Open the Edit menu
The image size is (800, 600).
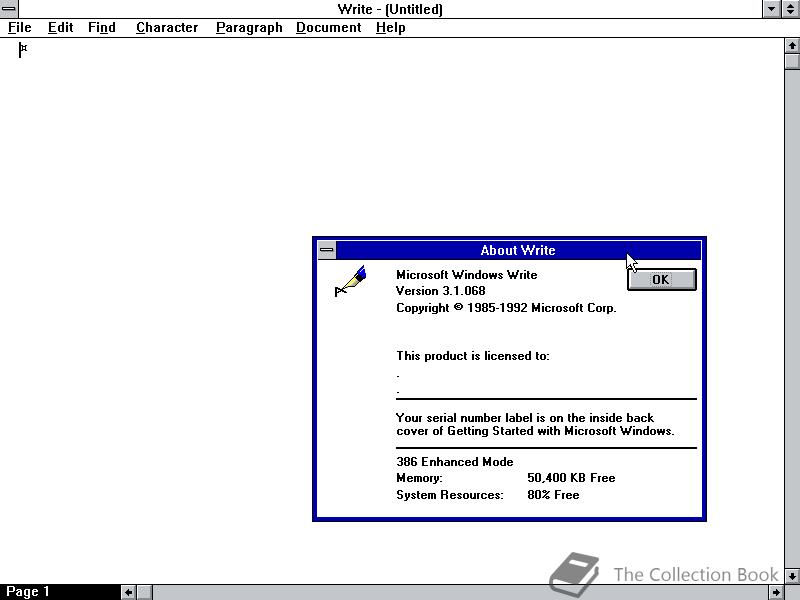point(60,28)
